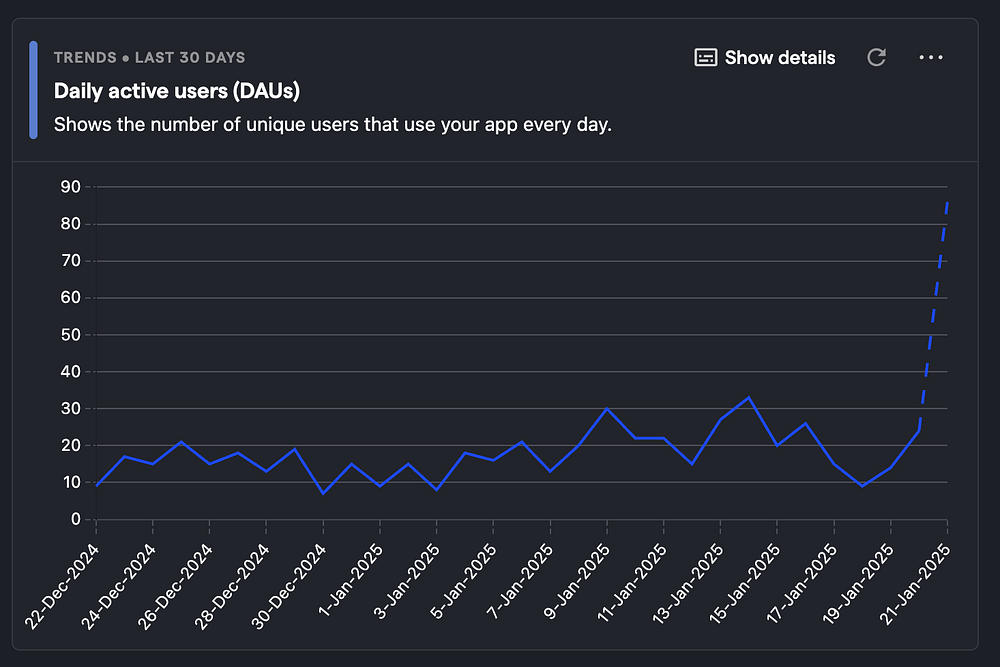
Task: Click the Show details list icon
Action: [706, 57]
